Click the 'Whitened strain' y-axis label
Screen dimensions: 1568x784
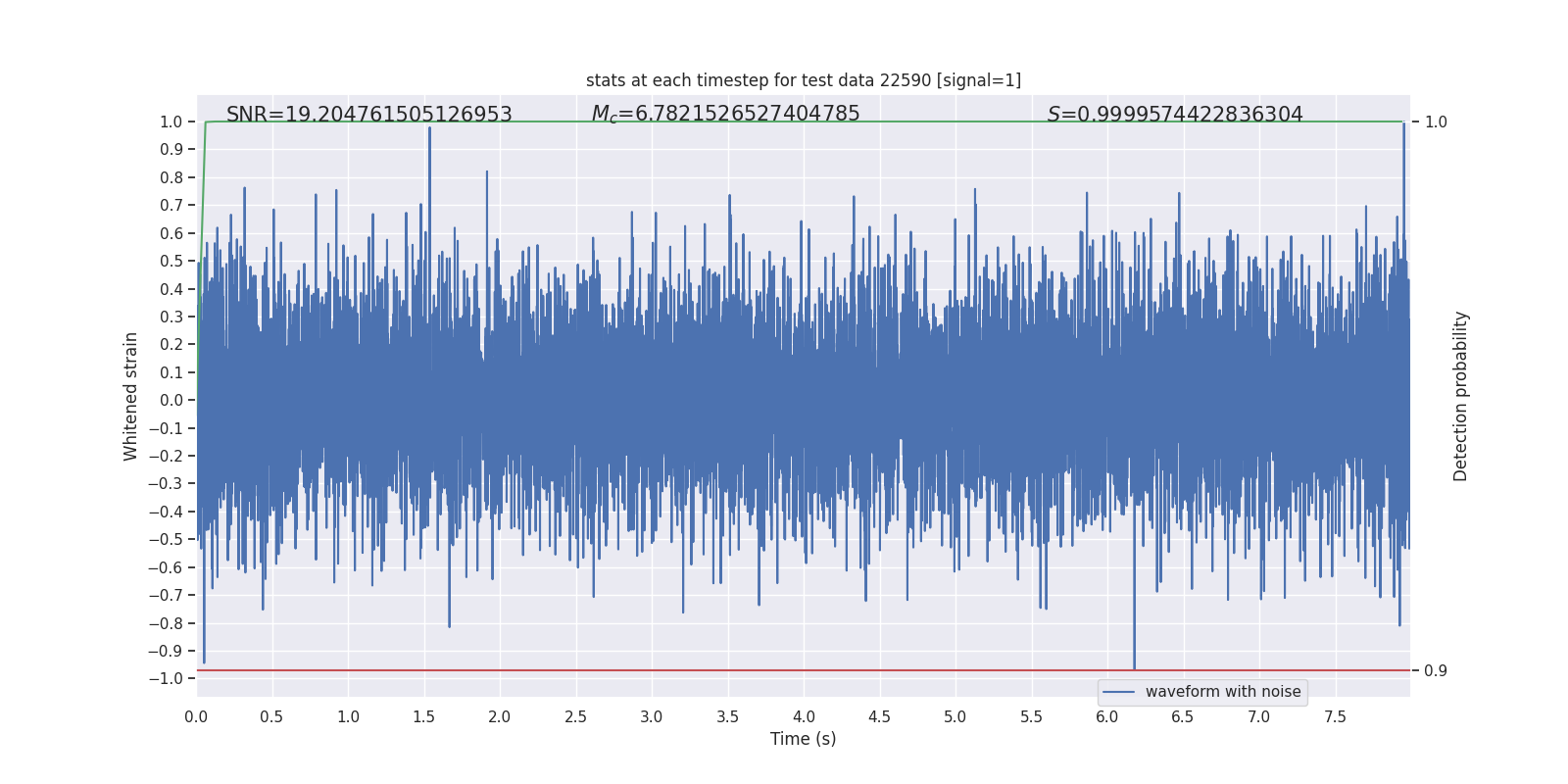[131, 396]
